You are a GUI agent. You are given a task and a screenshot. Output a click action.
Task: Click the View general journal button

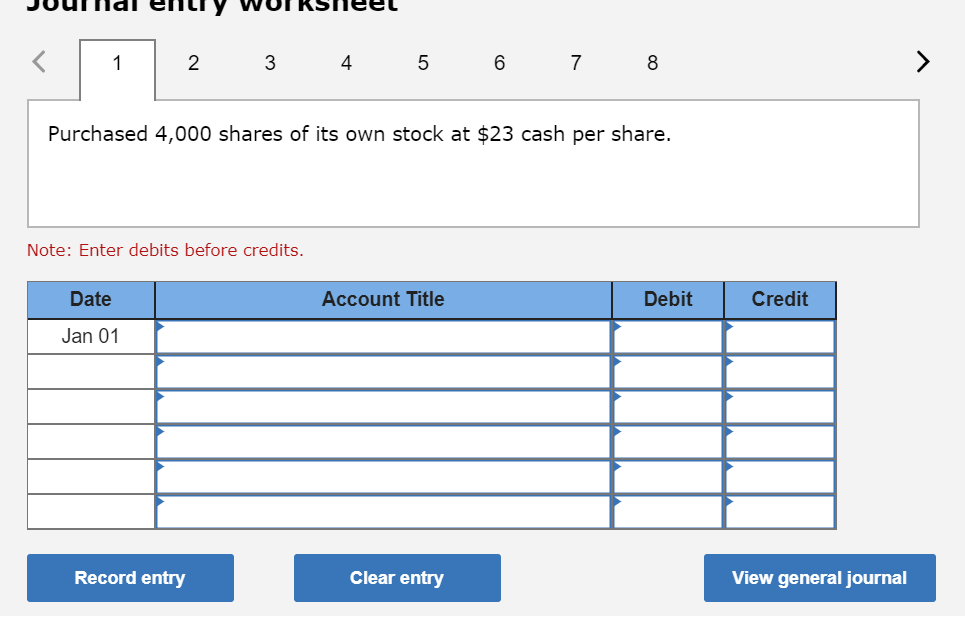819,577
